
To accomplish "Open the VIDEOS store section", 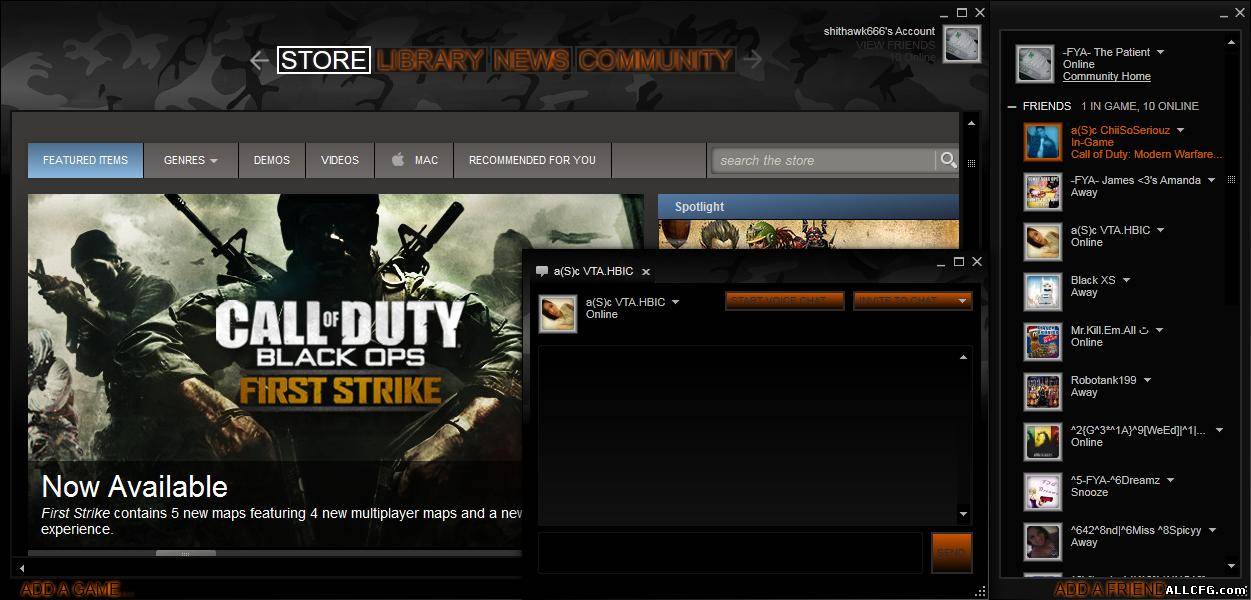I will (x=340, y=160).
